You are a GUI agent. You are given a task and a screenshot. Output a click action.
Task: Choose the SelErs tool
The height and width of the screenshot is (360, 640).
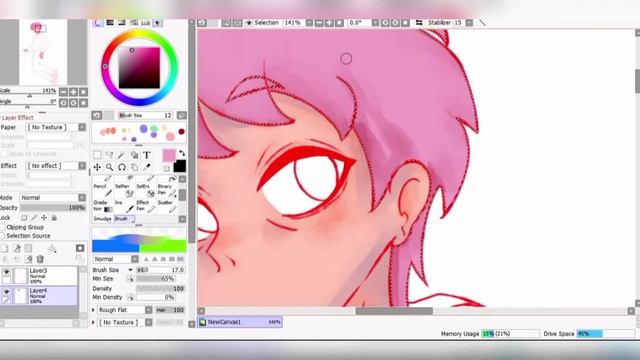pos(146,190)
